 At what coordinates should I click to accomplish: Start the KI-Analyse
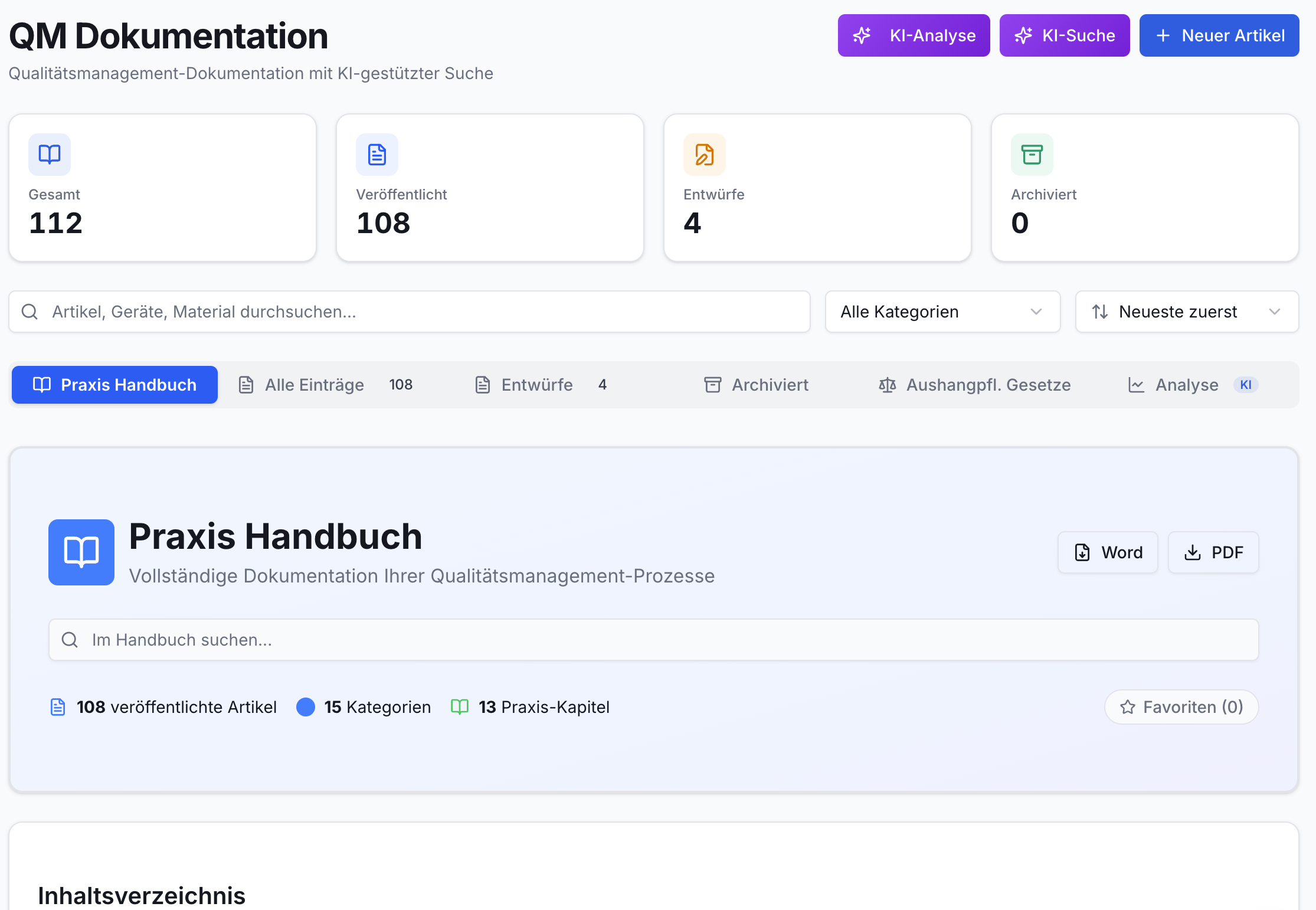point(914,35)
